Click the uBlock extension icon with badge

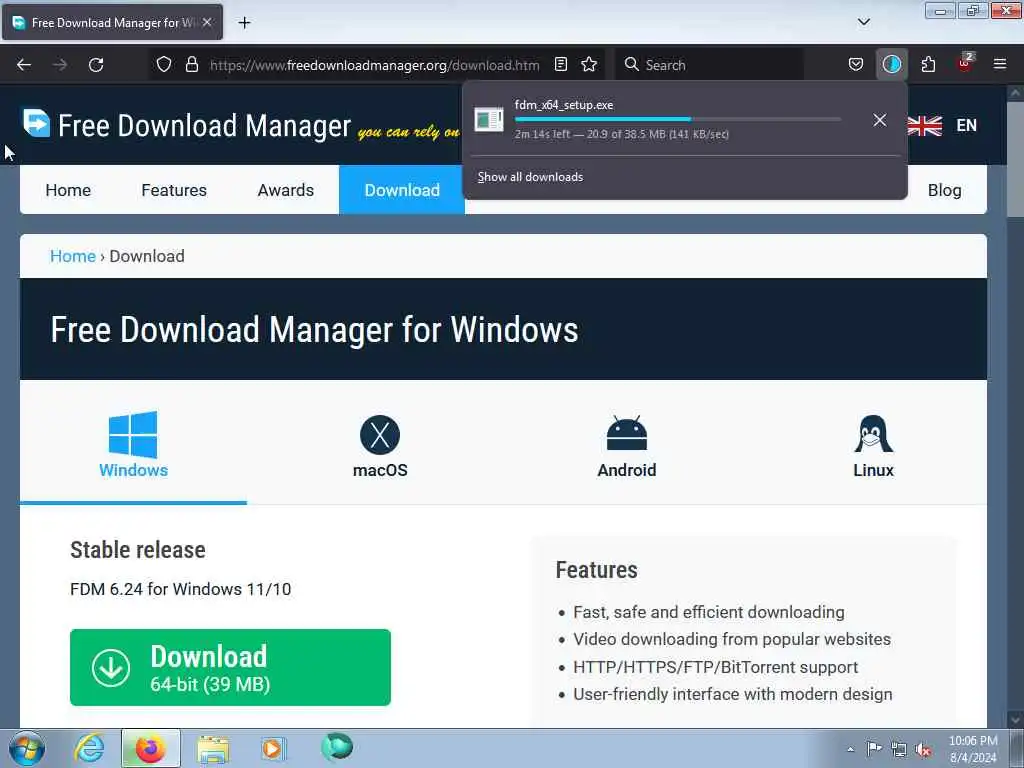click(965, 63)
